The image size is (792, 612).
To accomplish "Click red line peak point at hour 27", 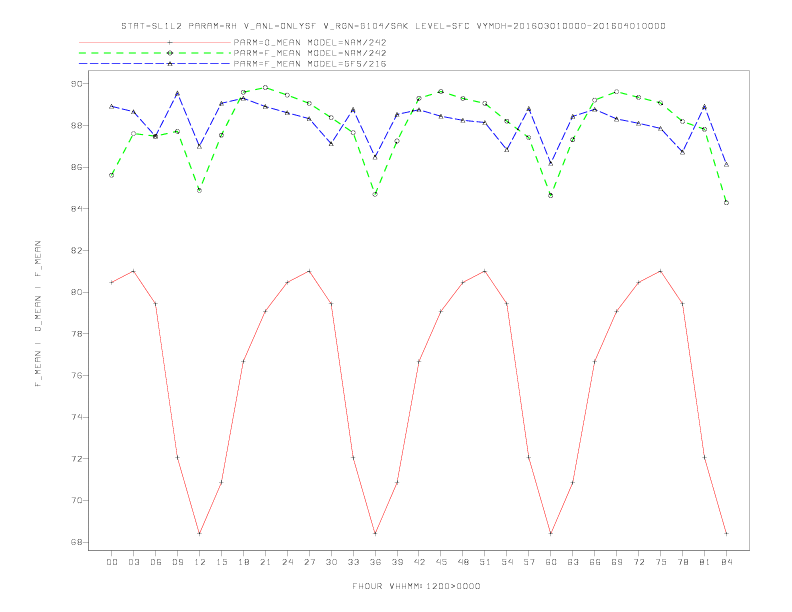I will pos(309,271).
